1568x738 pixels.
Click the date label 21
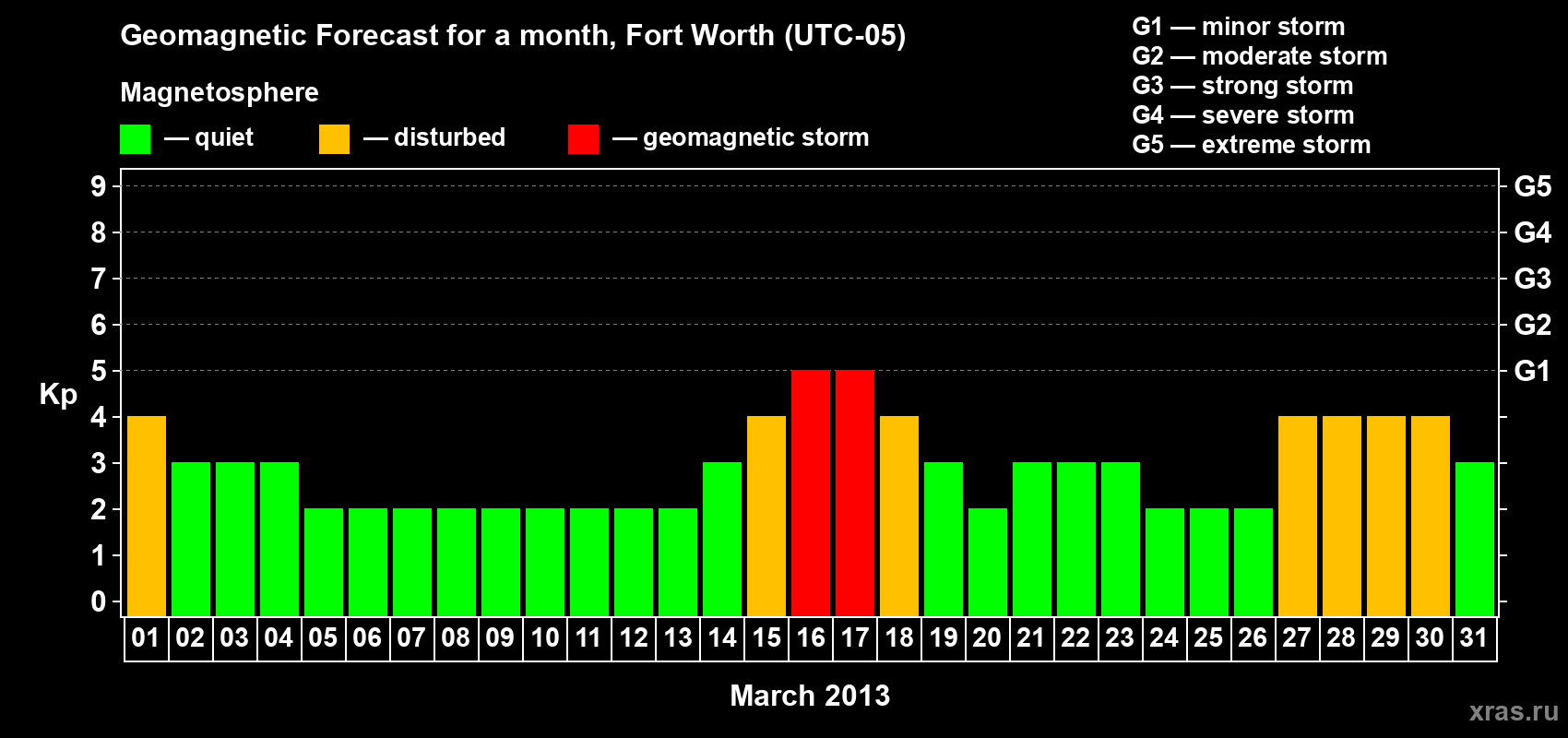[1031, 638]
